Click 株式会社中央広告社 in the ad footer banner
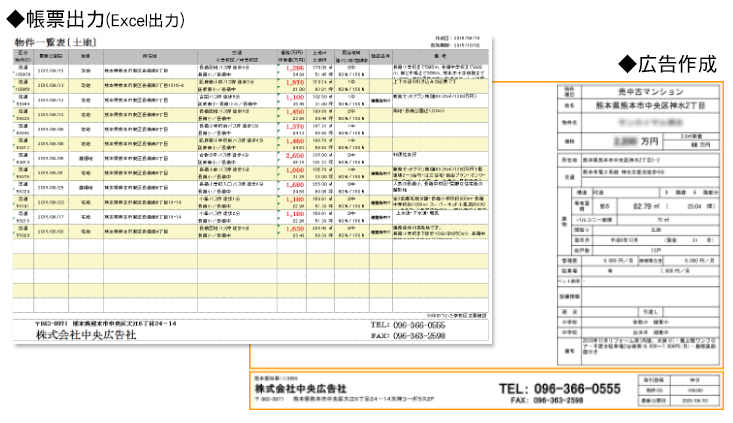Image resolution: width=733 pixels, height=423 pixels. [301, 389]
